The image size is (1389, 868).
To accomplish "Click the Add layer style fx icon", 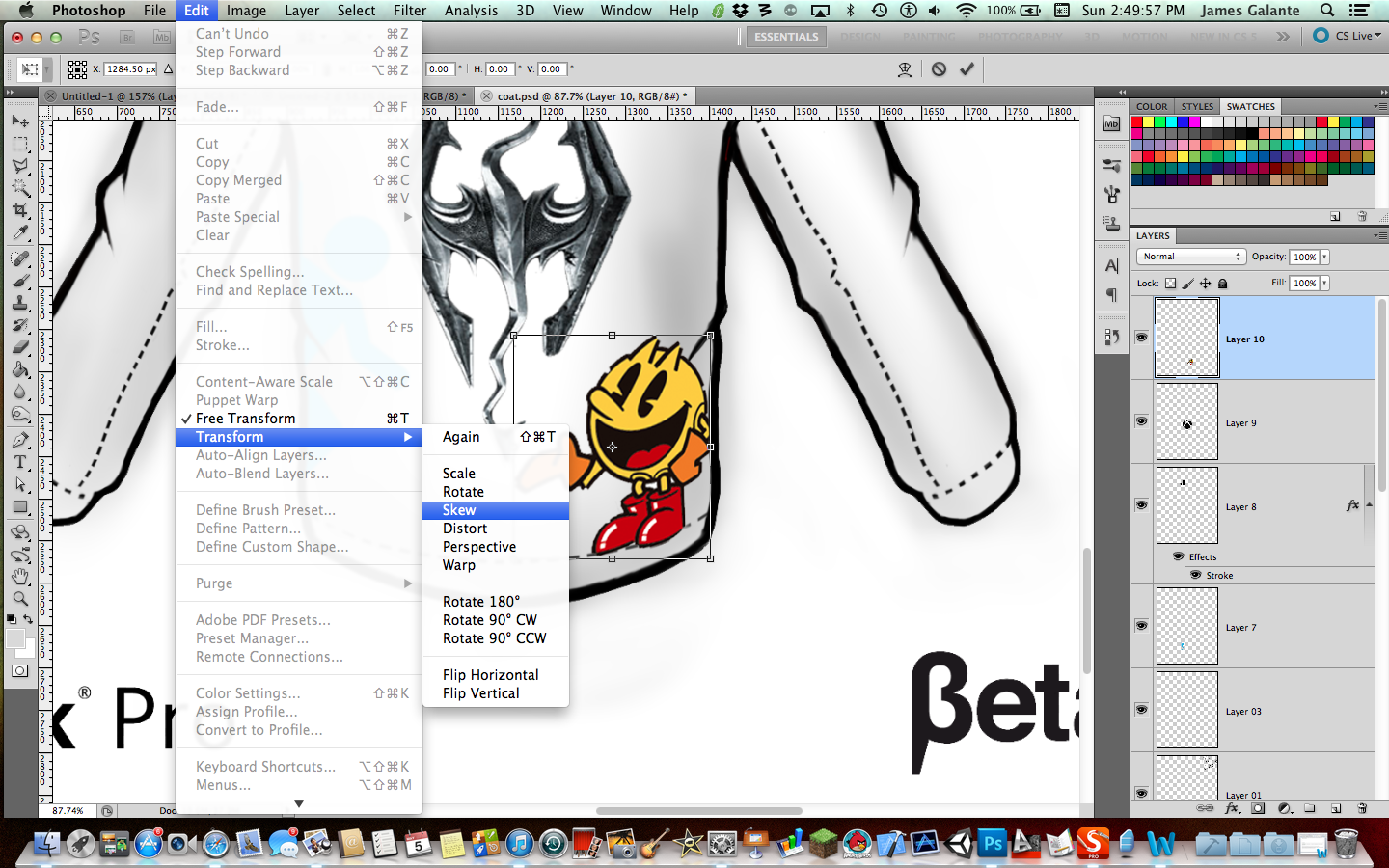I will pyautogui.click(x=1232, y=808).
